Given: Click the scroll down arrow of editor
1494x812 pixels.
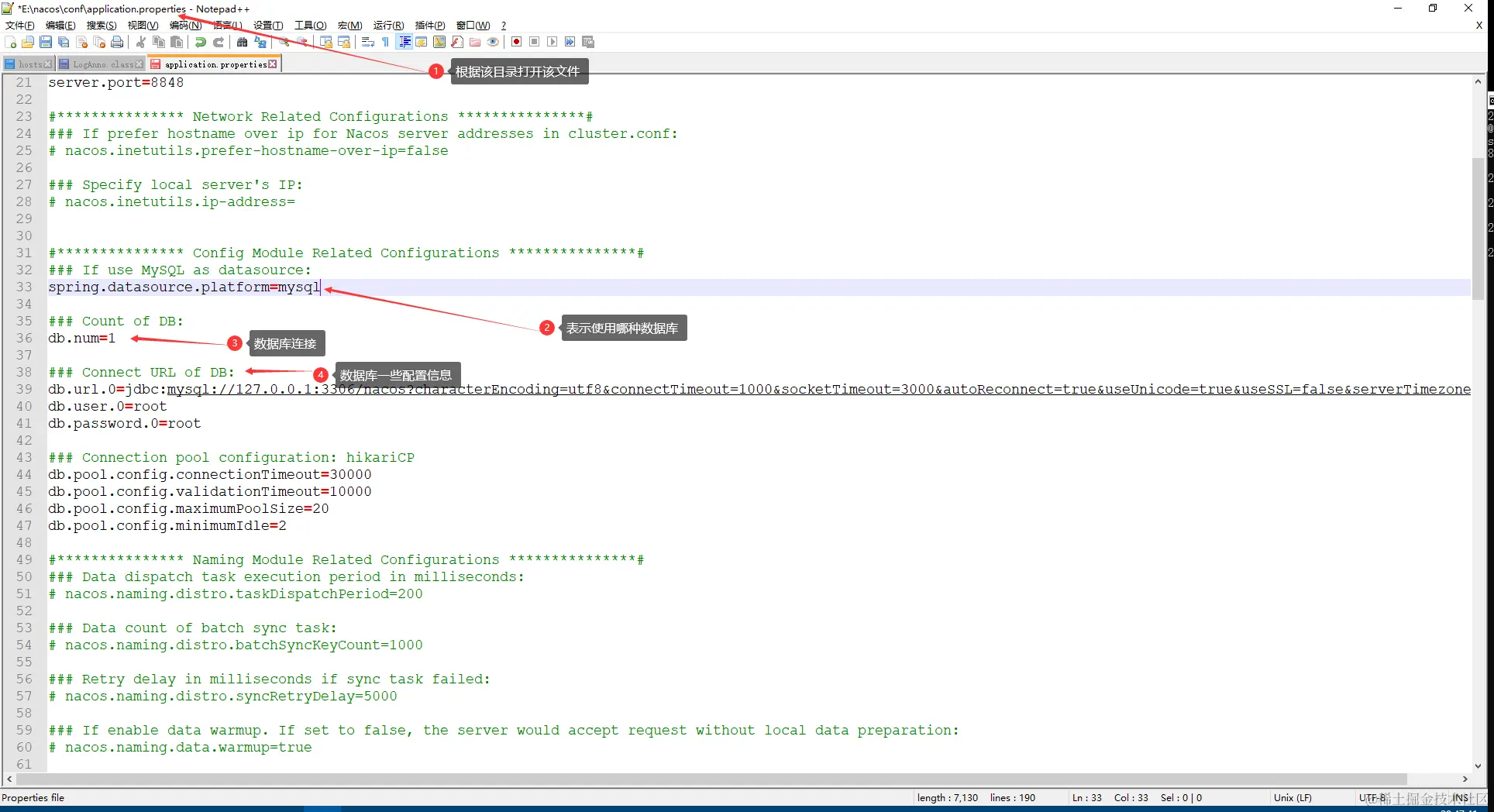Looking at the screenshot, I should tap(1478, 766).
